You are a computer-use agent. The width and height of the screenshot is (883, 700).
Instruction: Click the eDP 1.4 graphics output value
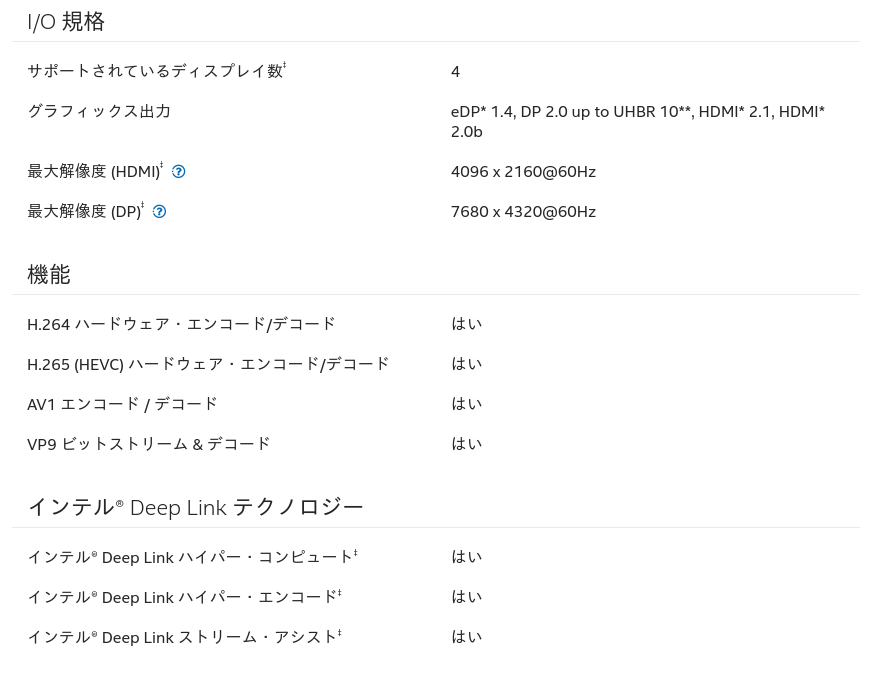(637, 121)
